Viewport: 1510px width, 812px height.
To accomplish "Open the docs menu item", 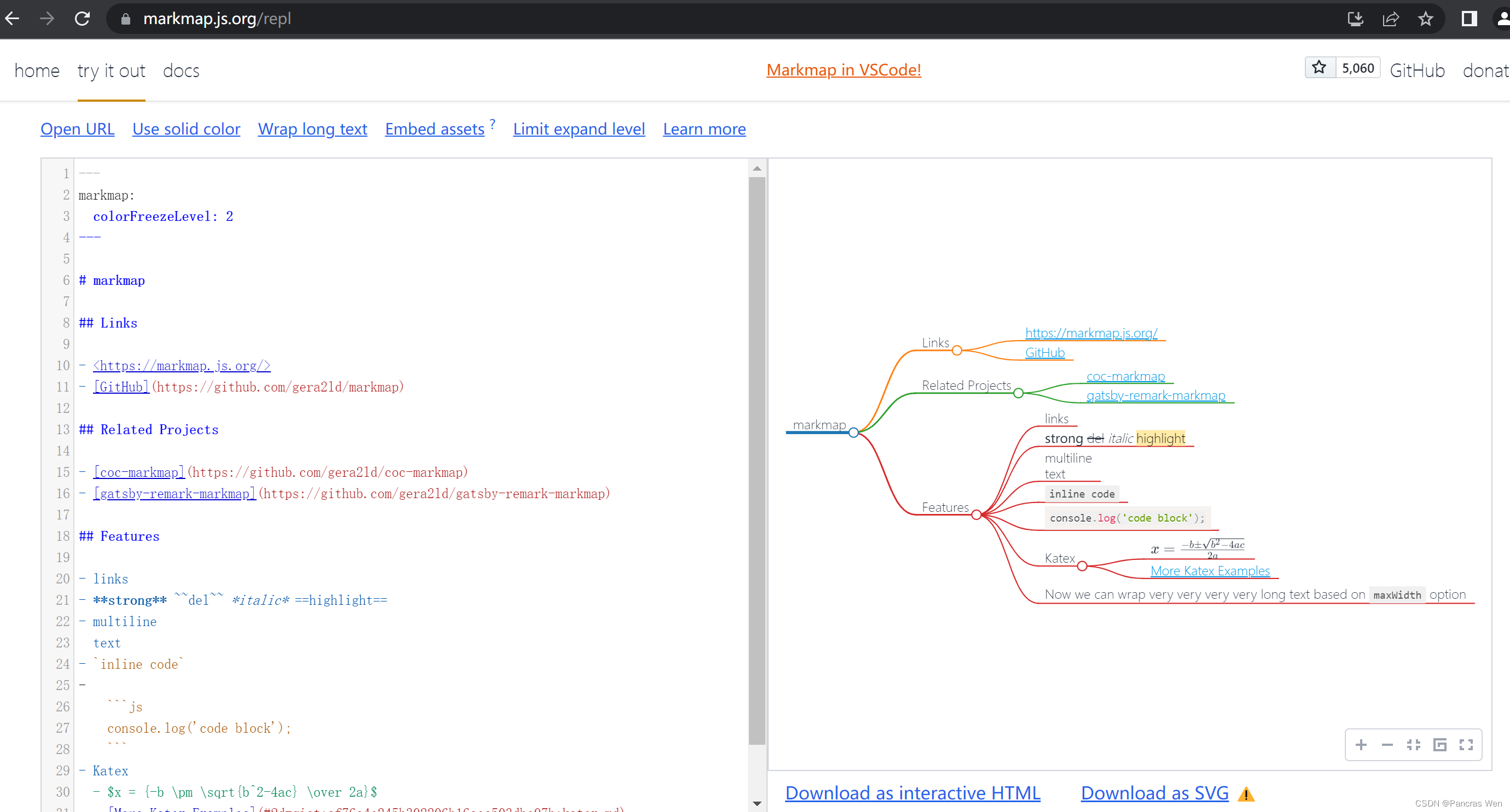I will pyautogui.click(x=180, y=70).
